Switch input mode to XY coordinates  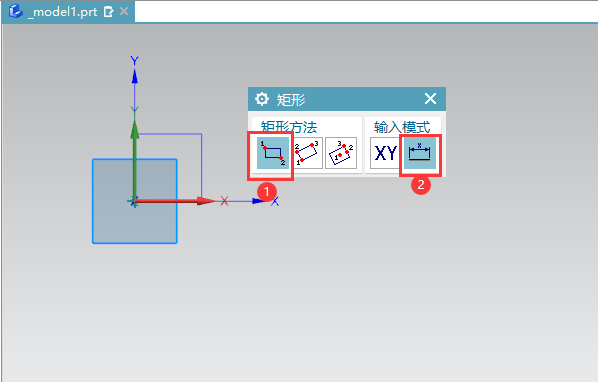385,153
